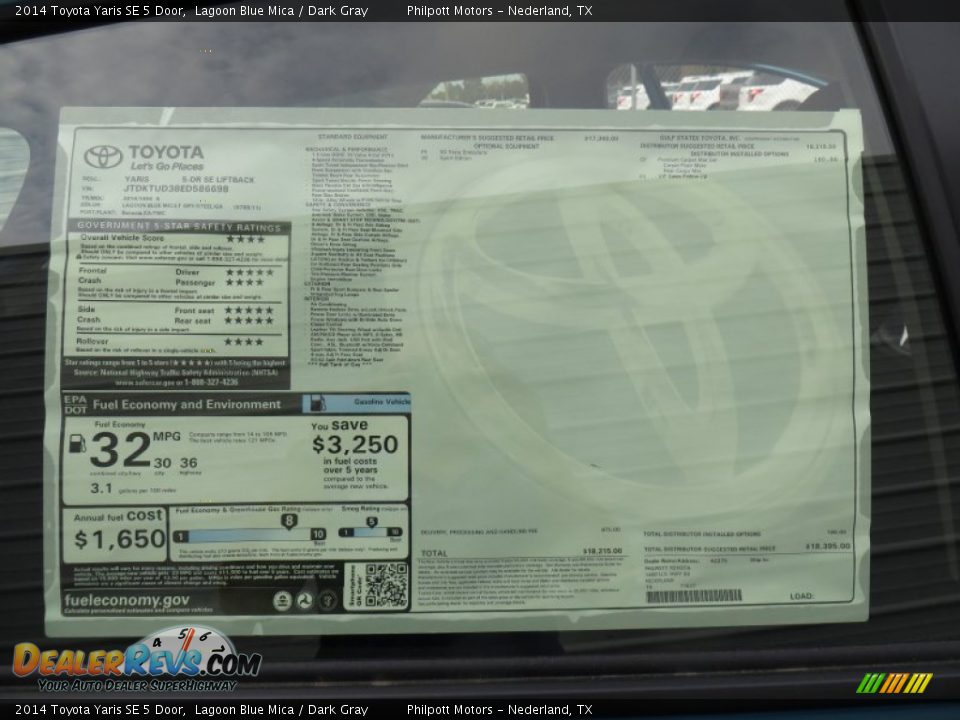The height and width of the screenshot is (720, 960).
Task: Open the Gasoline Vehicle fuel pump icon
Action: pos(319,402)
